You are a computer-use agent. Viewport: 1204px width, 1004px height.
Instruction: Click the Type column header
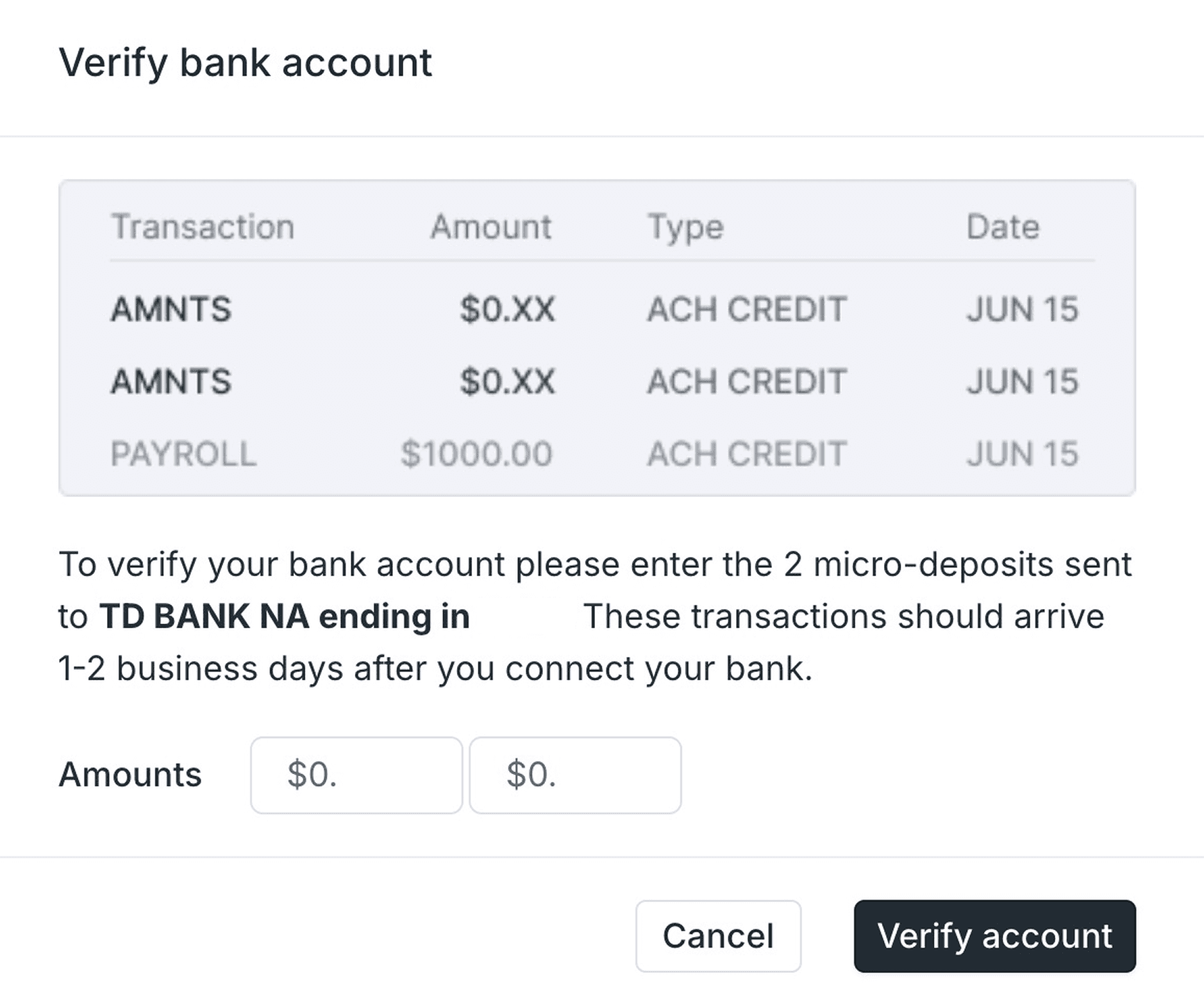pos(685,227)
